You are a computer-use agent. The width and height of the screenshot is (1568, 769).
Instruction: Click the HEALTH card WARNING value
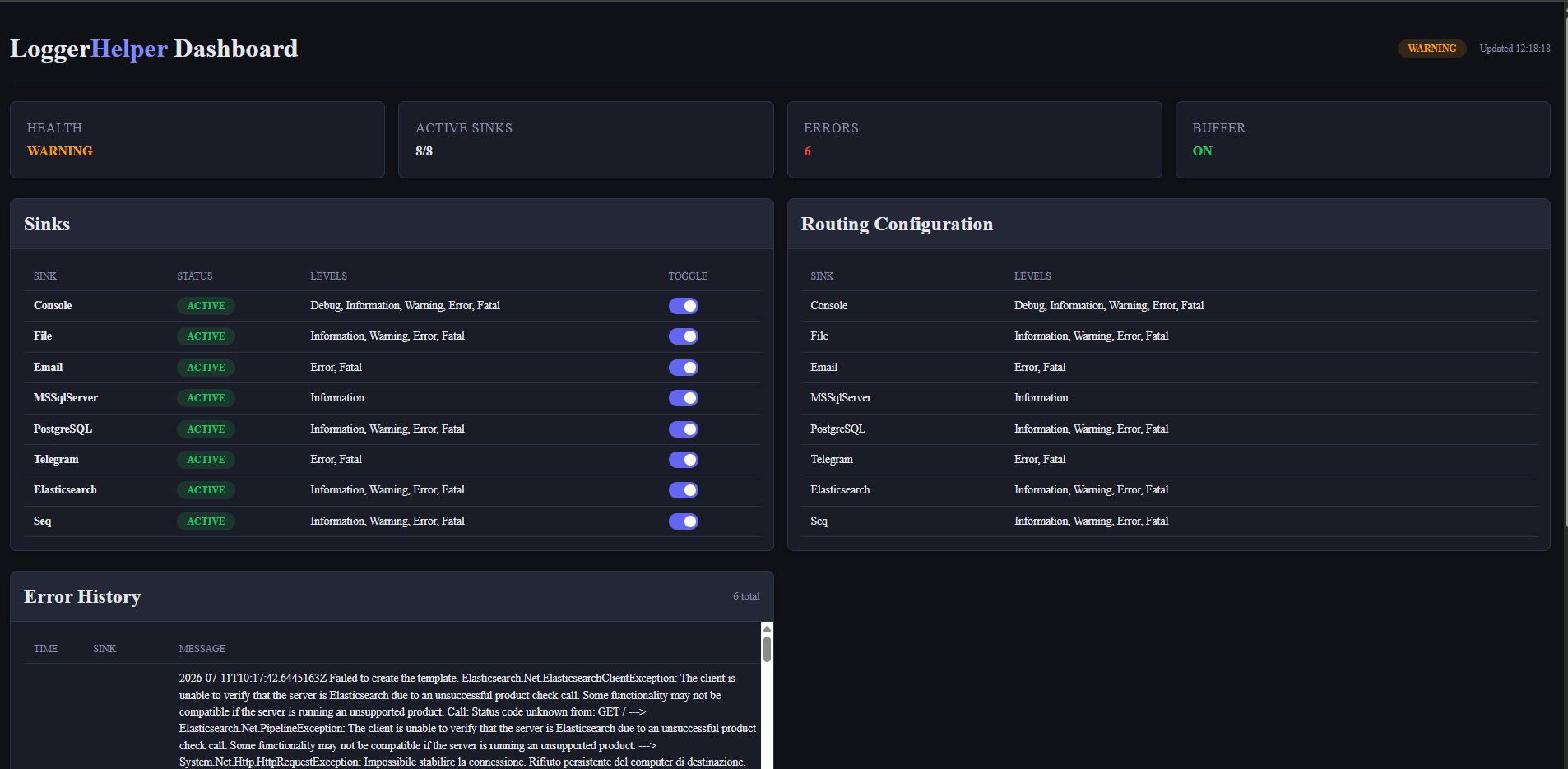pos(59,151)
